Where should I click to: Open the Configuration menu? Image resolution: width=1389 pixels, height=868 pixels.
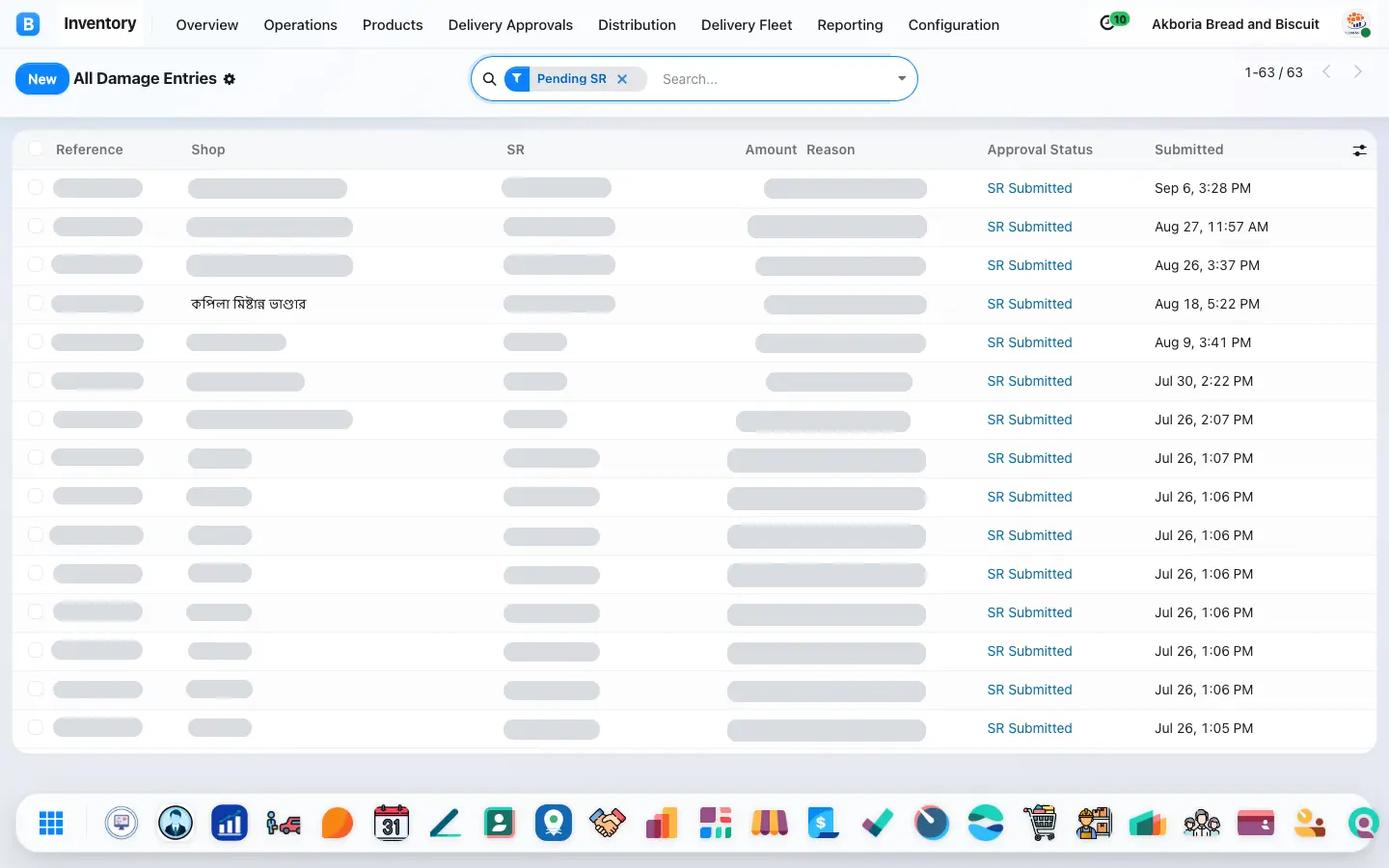coord(953,25)
